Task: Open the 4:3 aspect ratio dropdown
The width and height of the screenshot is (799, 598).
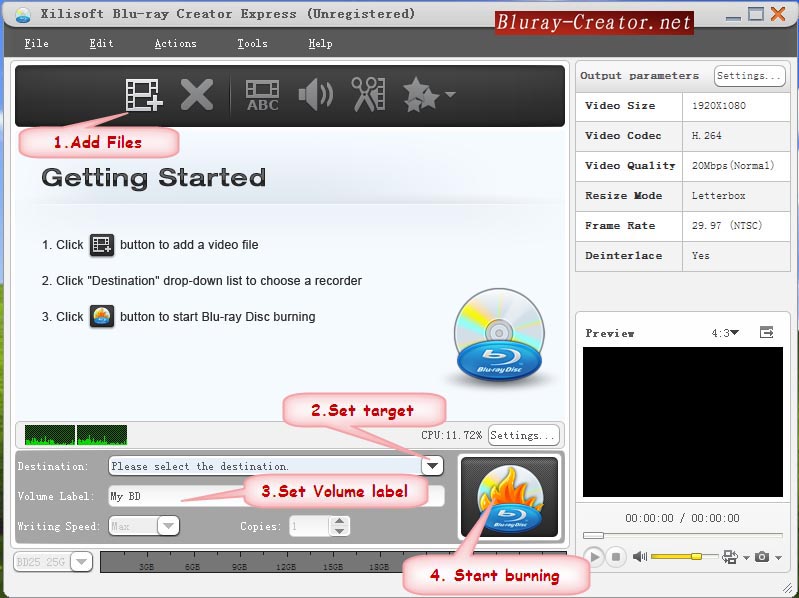Action: 725,333
